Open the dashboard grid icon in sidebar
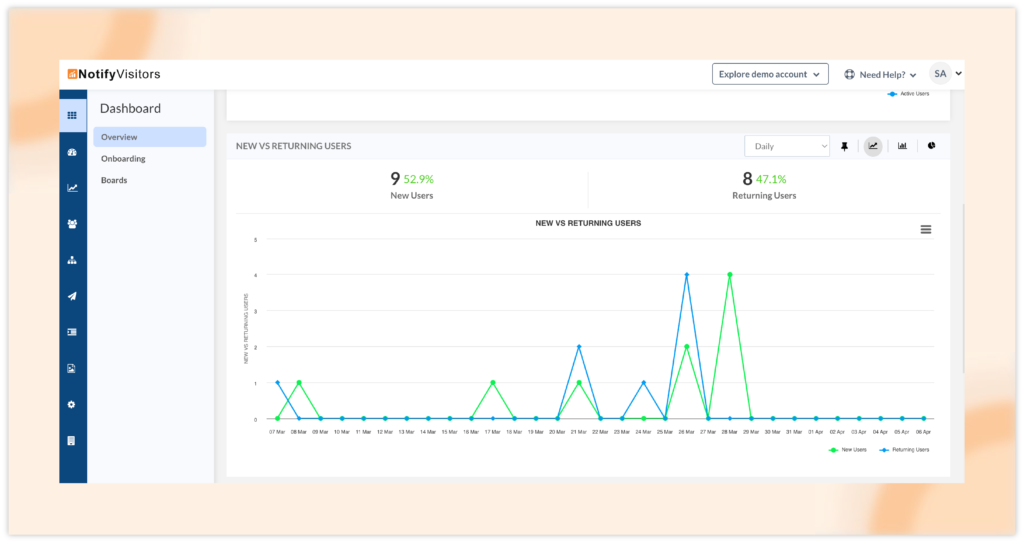 click(72, 116)
